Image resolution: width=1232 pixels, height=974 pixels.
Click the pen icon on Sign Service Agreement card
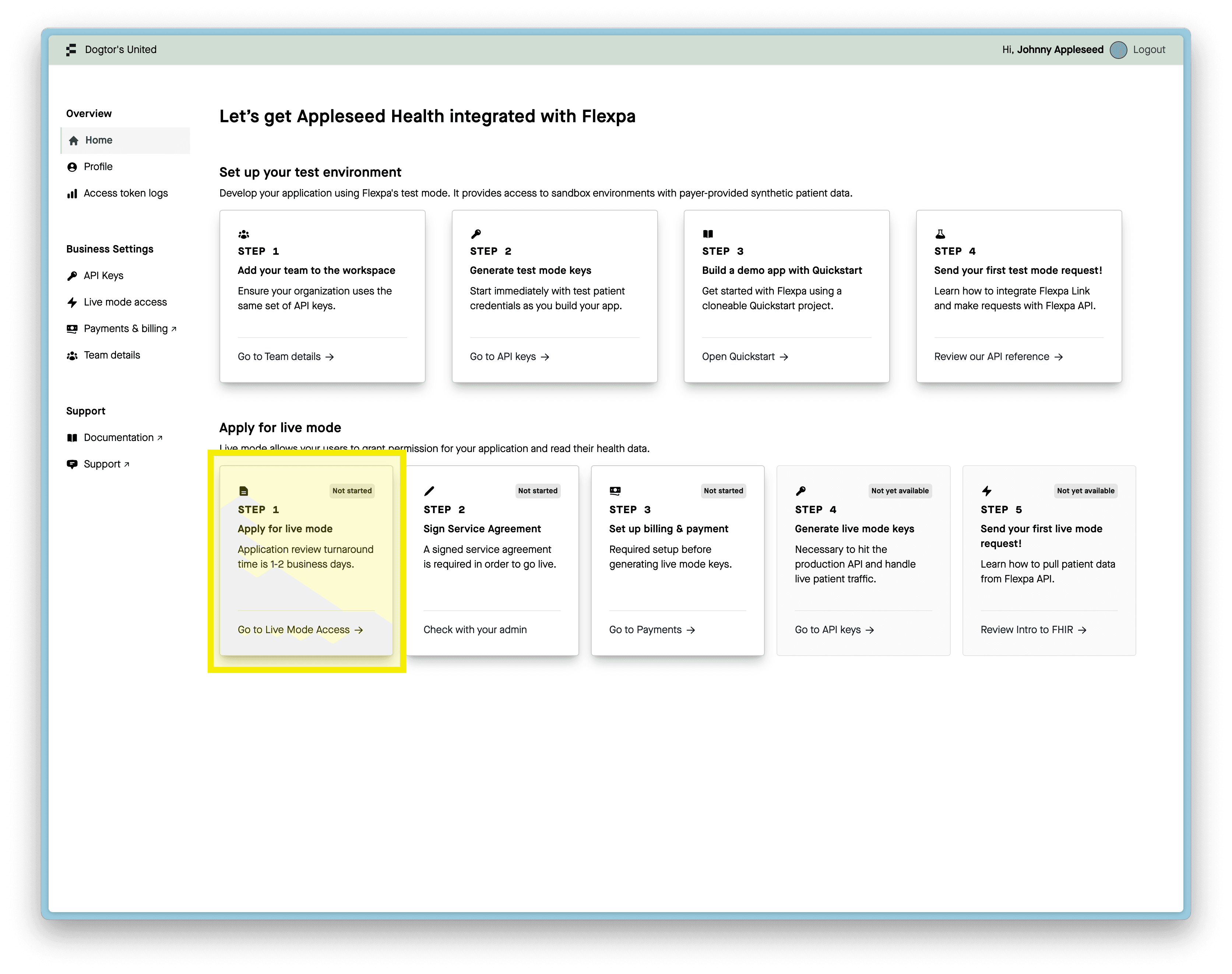(x=429, y=491)
